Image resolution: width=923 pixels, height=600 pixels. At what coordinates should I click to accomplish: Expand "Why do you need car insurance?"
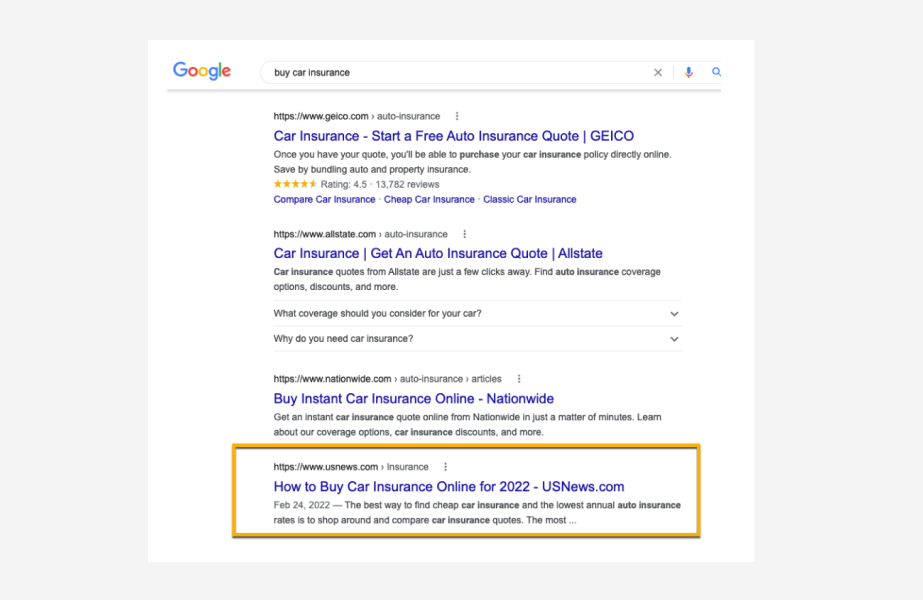[x=674, y=339]
